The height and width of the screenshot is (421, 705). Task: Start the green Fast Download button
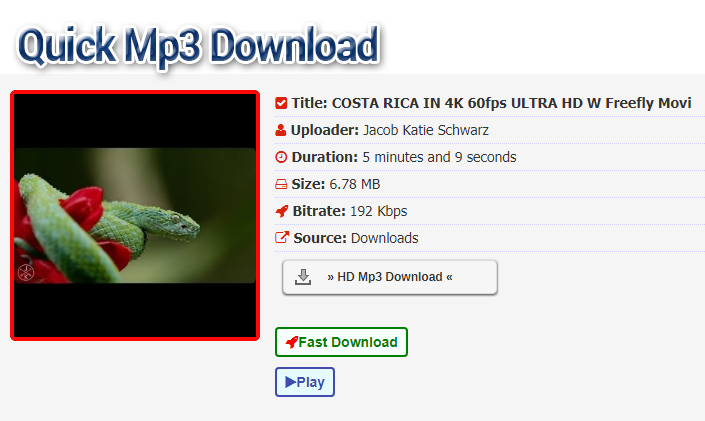pos(341,342)
